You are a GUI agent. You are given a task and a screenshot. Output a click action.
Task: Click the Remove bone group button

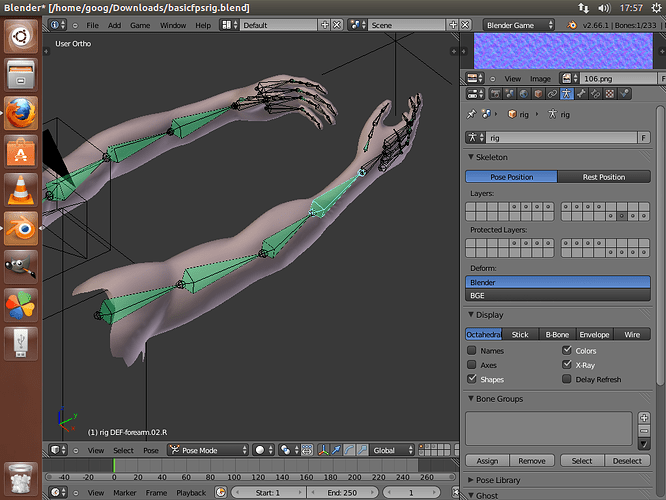point(532,460)
